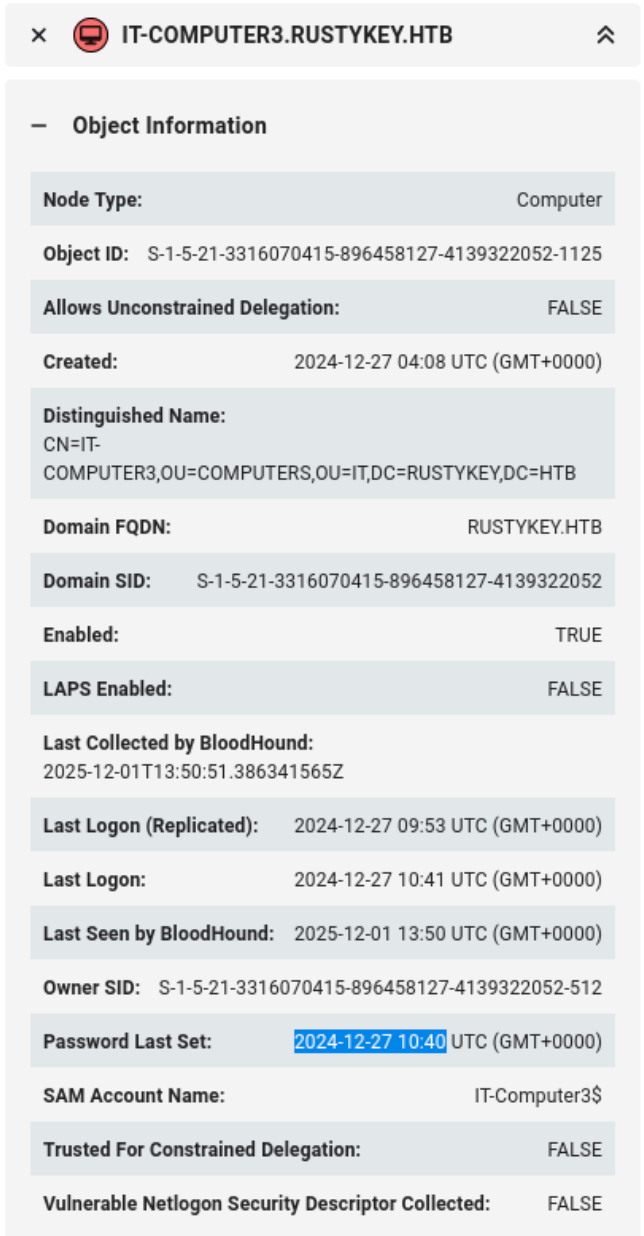This screenshot has height=1236, width=644.
Task: Click the LAPS Enabled row
Action: point(320,688)
